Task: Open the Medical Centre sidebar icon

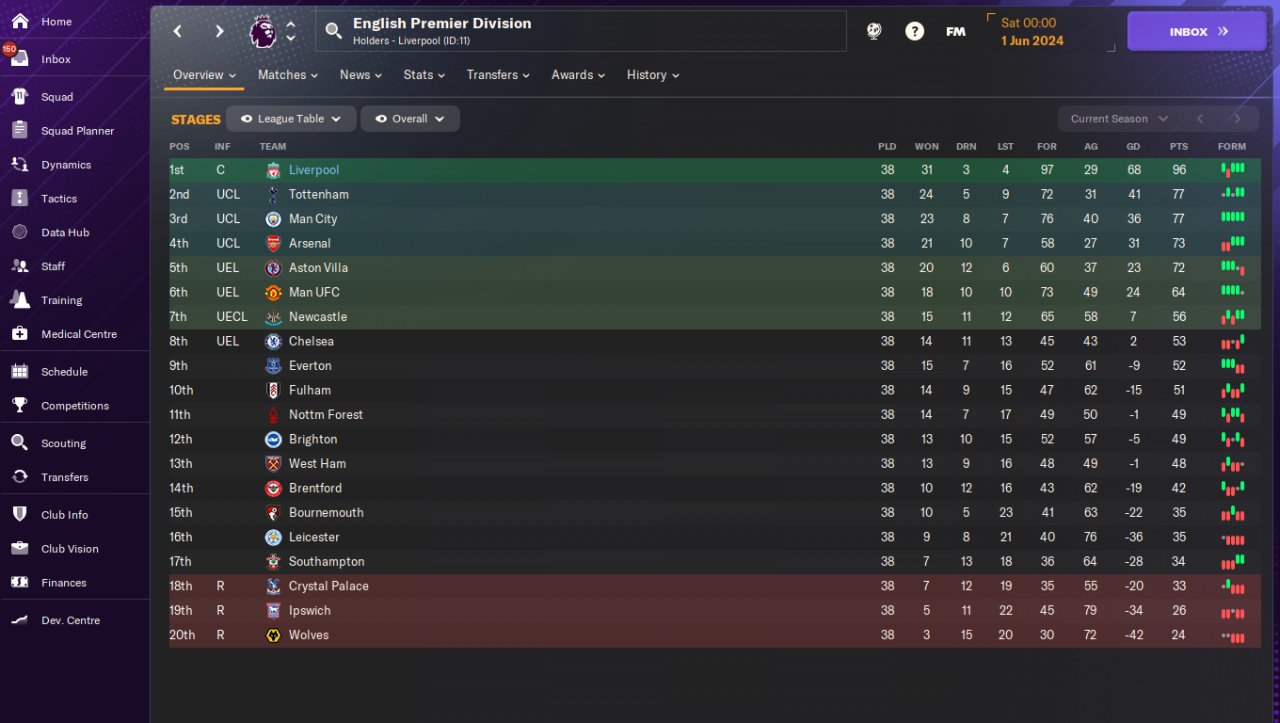Action: [19, 334]
